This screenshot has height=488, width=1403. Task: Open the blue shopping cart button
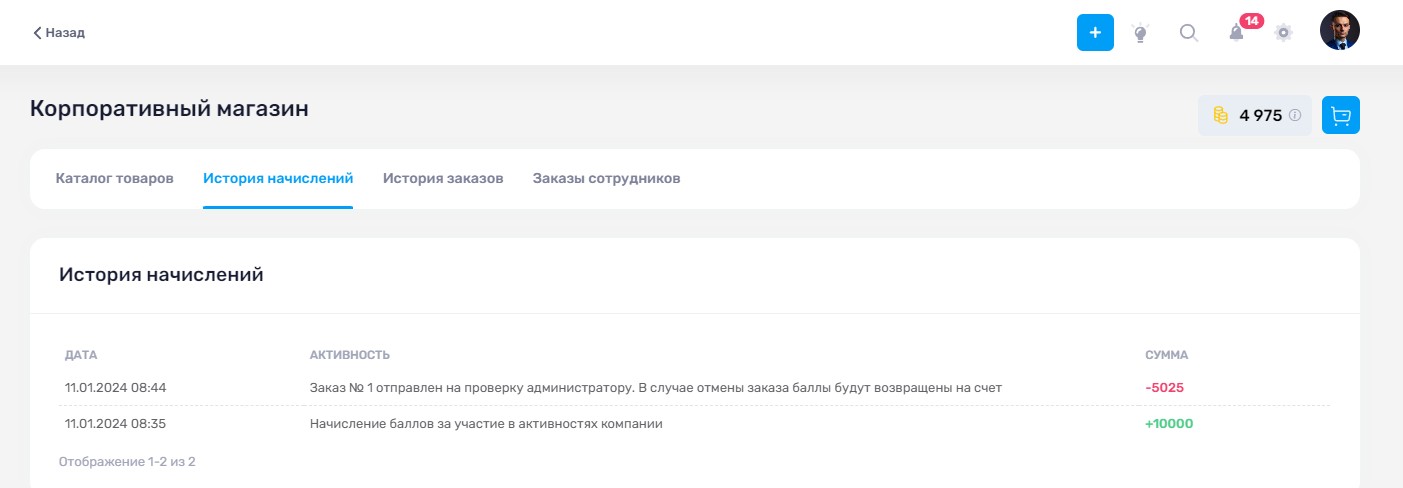[1341, 115]
